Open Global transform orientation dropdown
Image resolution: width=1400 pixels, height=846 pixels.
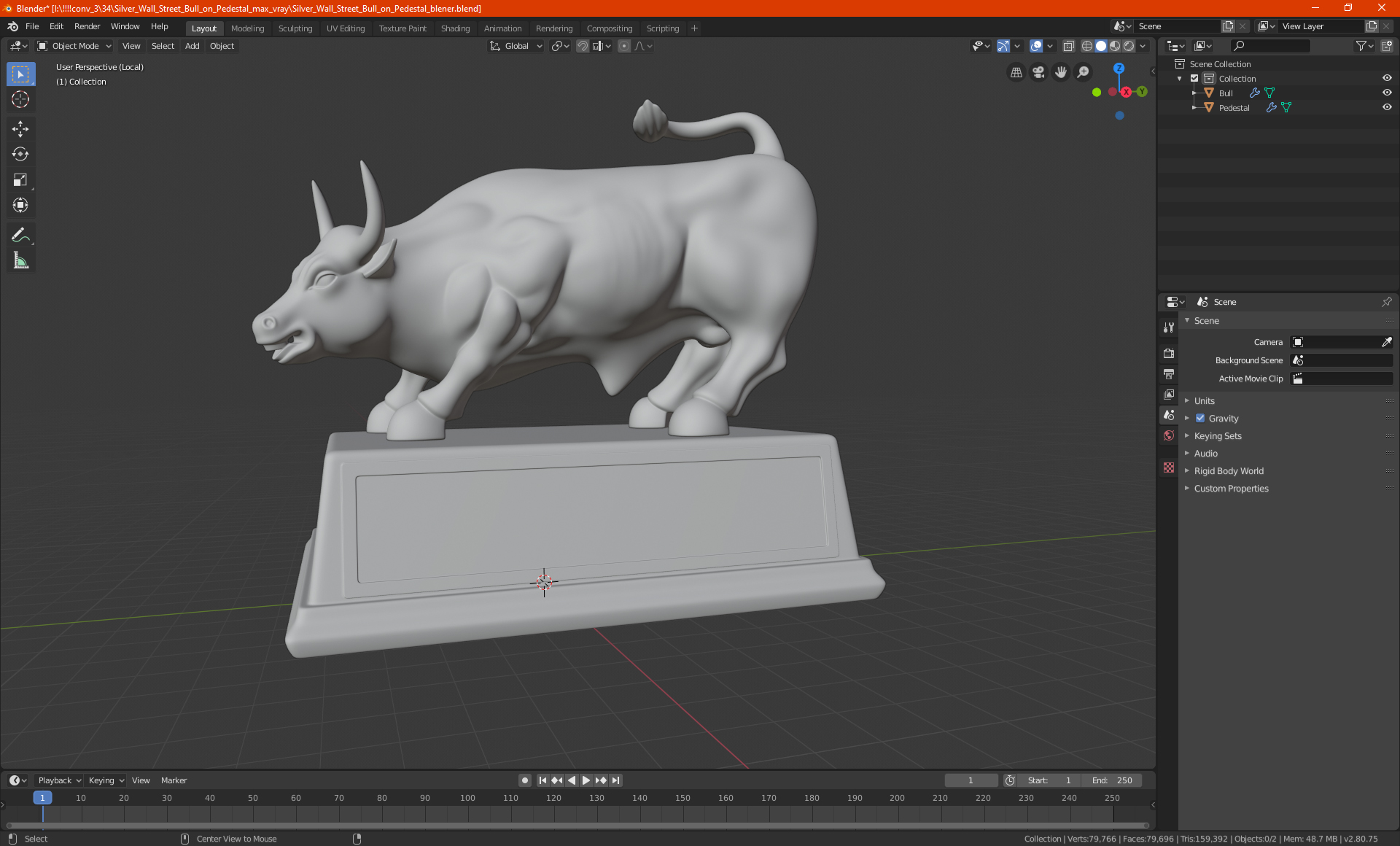point(516,46)
